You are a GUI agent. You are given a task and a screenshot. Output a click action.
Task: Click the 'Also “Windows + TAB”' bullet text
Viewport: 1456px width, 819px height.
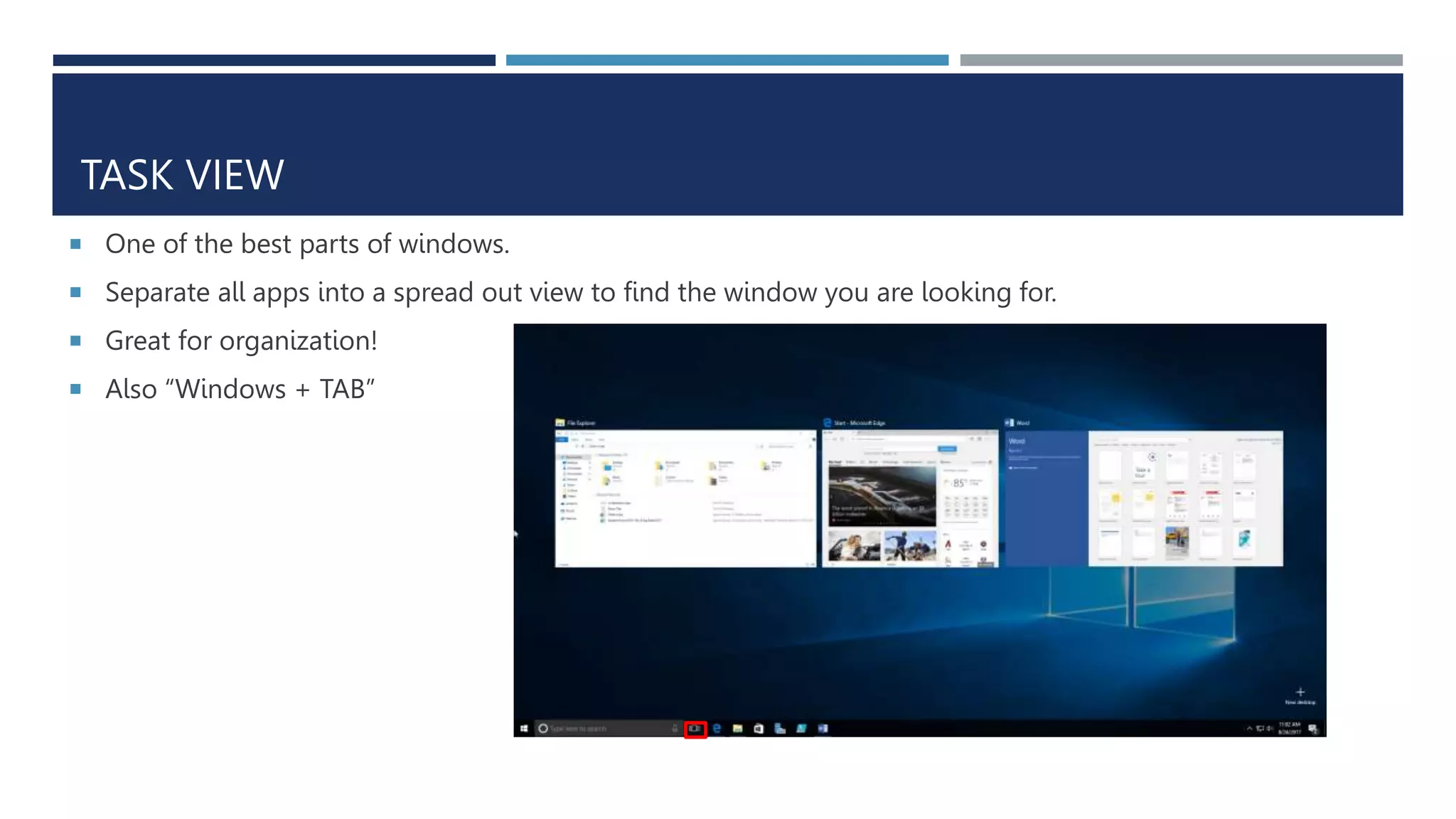240,389
